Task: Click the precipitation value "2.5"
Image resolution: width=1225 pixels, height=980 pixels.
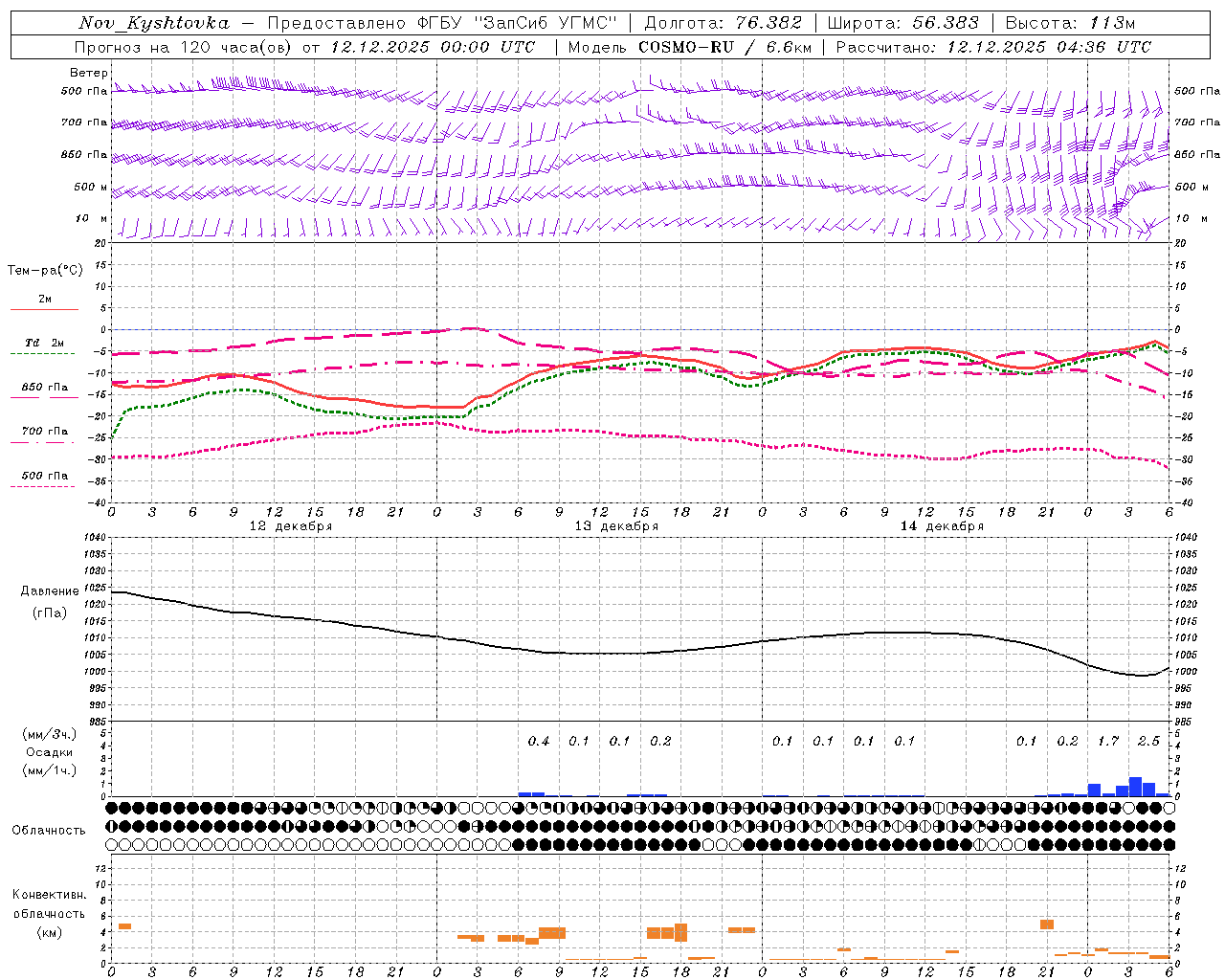Action: coord(1148,741)
